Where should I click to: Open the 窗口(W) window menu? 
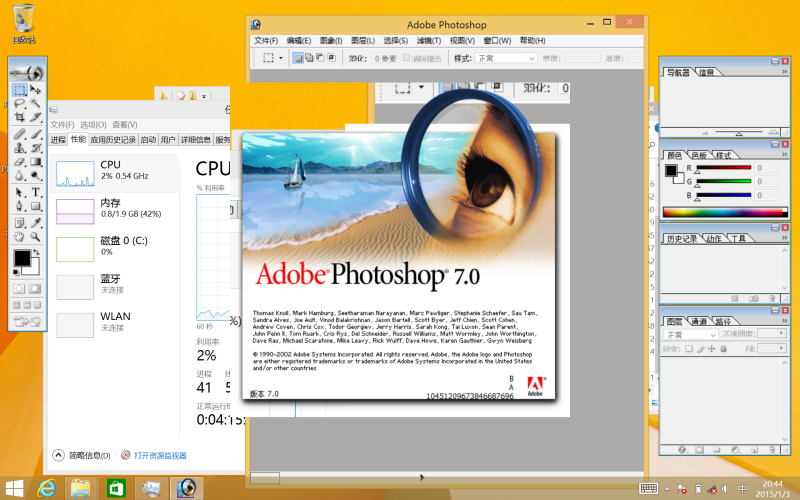click(x=497, y=40)
